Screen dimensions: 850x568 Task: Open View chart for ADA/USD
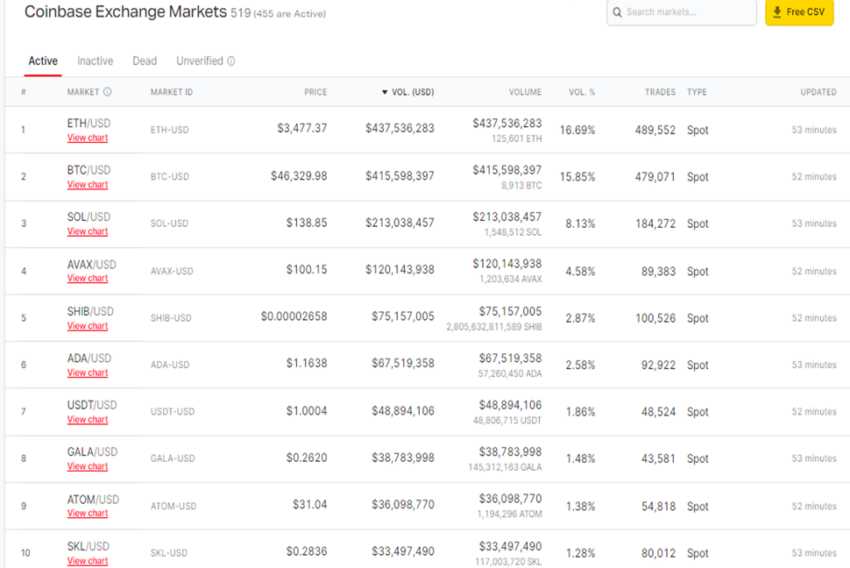[x=87, y=372]
